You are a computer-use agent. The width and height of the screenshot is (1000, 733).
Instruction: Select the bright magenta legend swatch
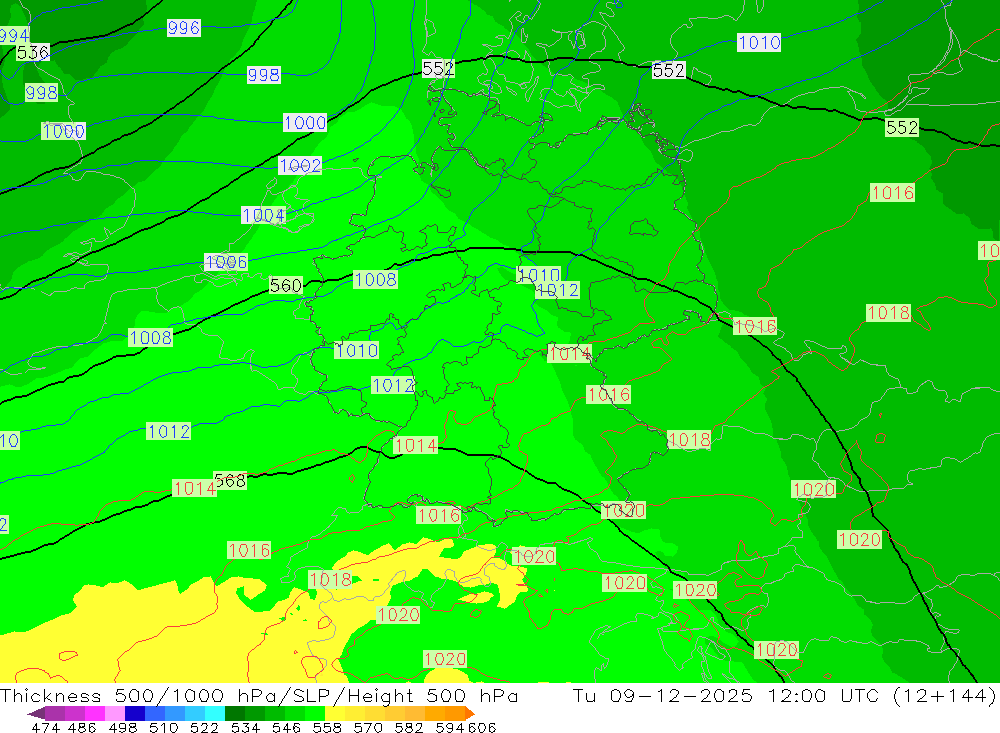95,713
